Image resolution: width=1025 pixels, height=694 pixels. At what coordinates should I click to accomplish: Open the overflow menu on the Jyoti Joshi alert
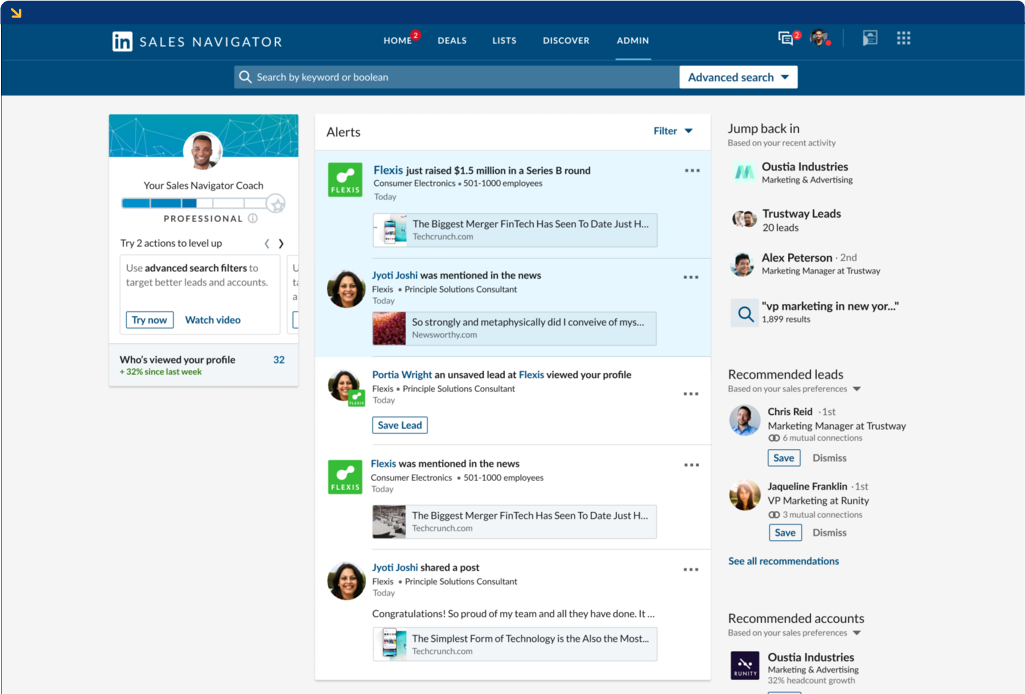coord(691,277)
